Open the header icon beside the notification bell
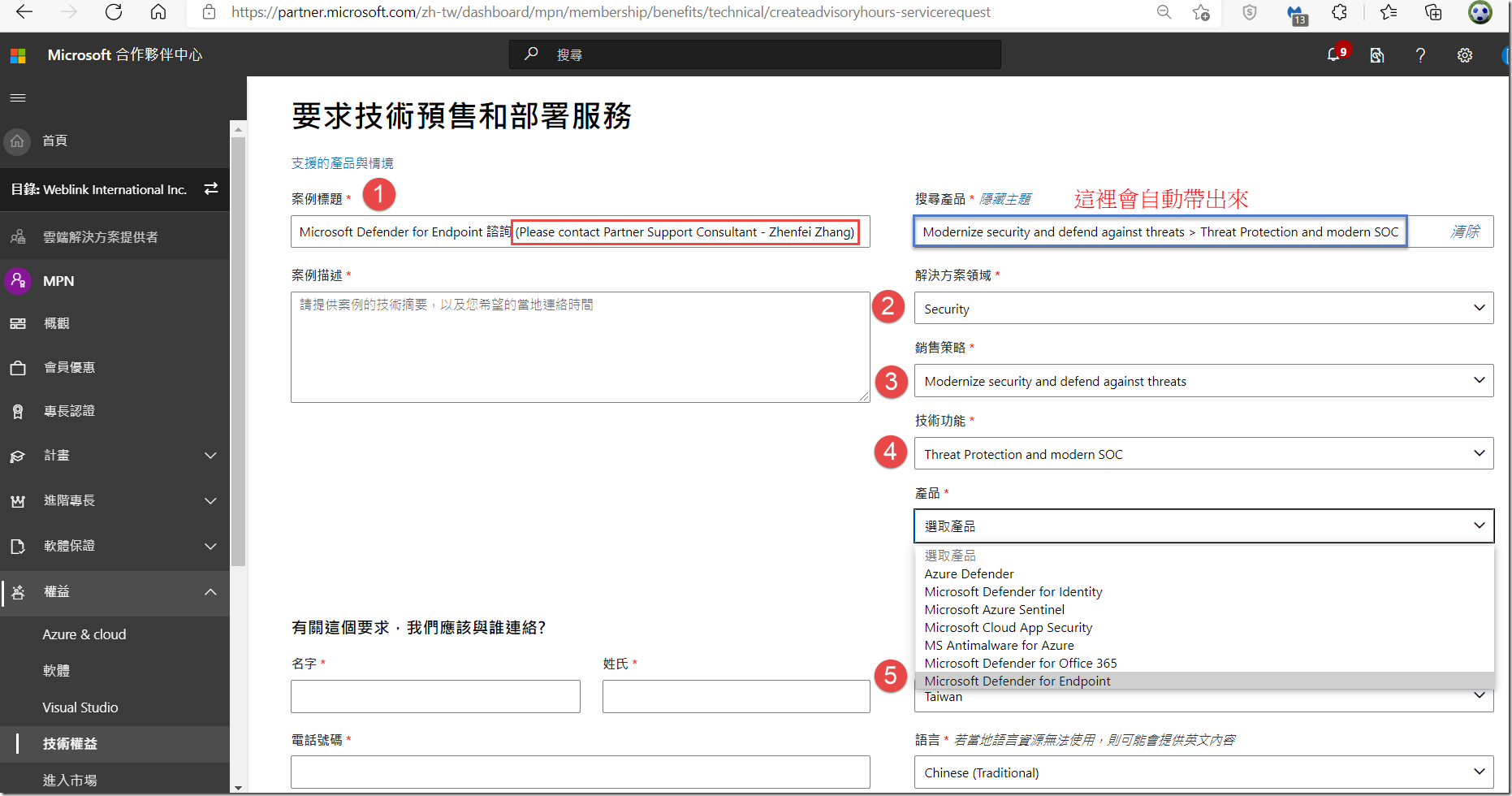This screenshot has height=796, width=1512. (x=1377, y=55)
